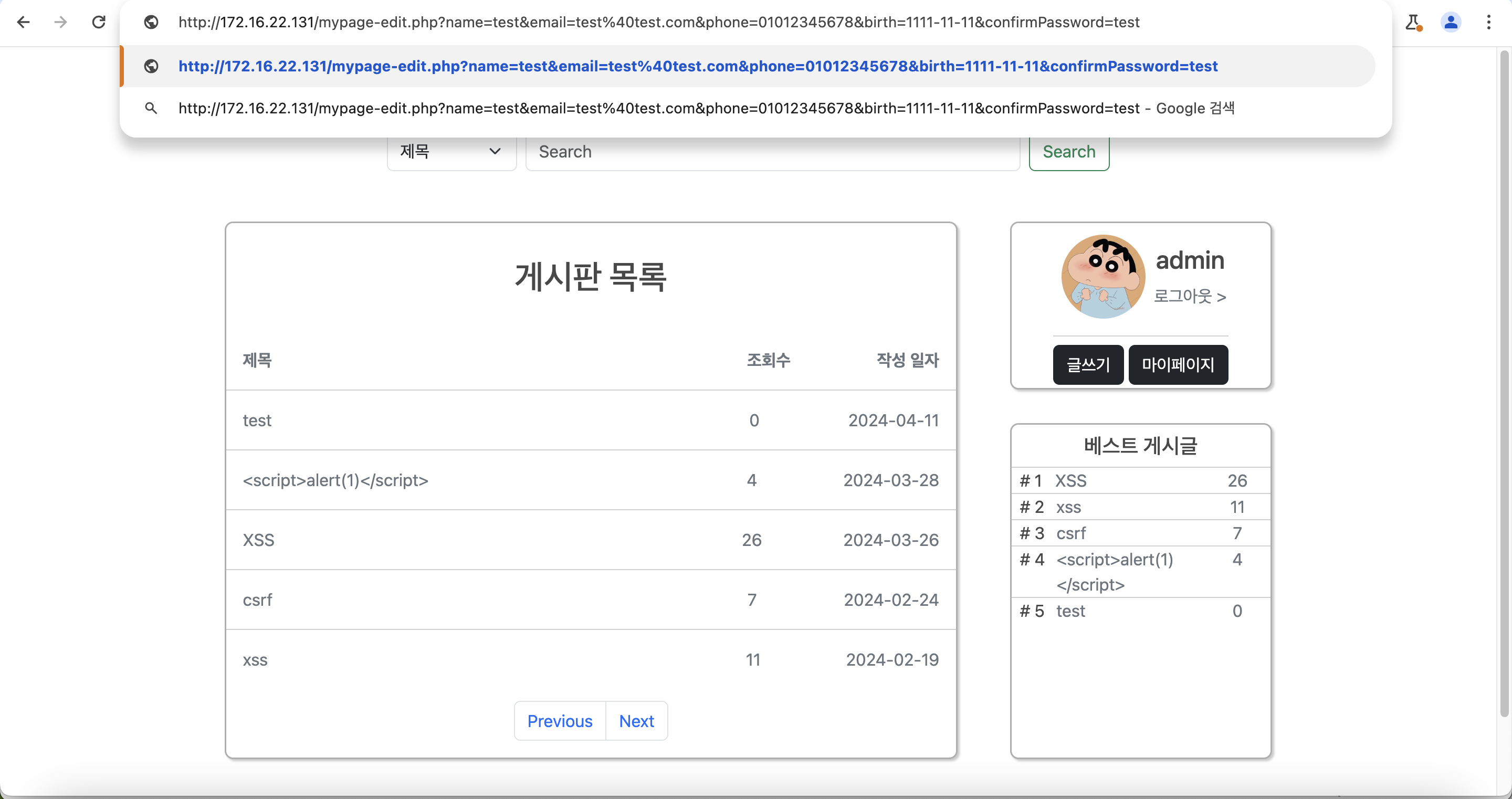Click the 베스트 게시글 heading

1140,446
